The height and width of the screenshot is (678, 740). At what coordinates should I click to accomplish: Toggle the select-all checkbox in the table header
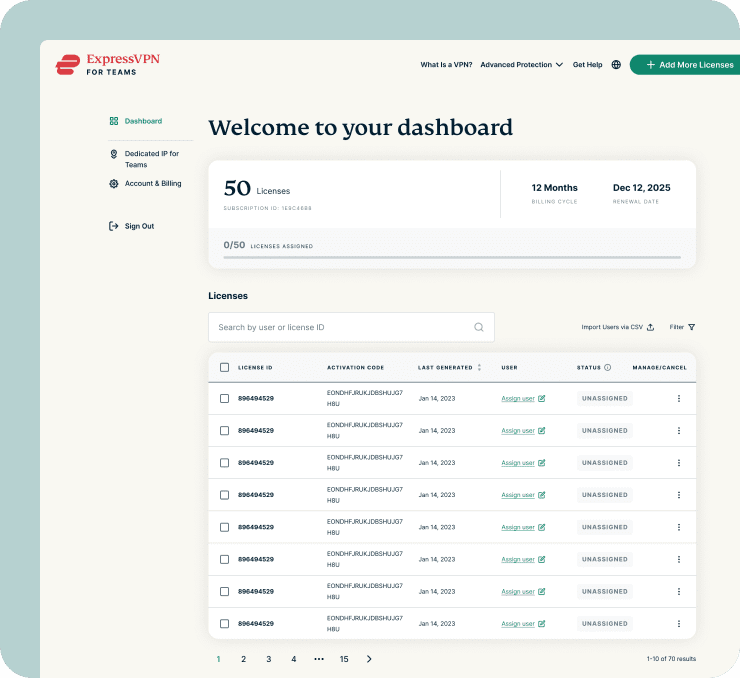[x=225, y=368]
